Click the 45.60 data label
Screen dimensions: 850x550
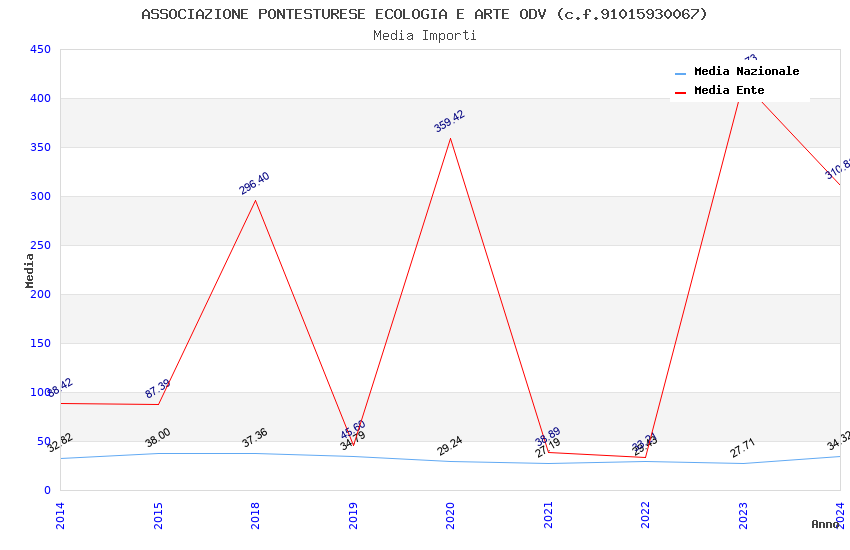coord(353,429)
